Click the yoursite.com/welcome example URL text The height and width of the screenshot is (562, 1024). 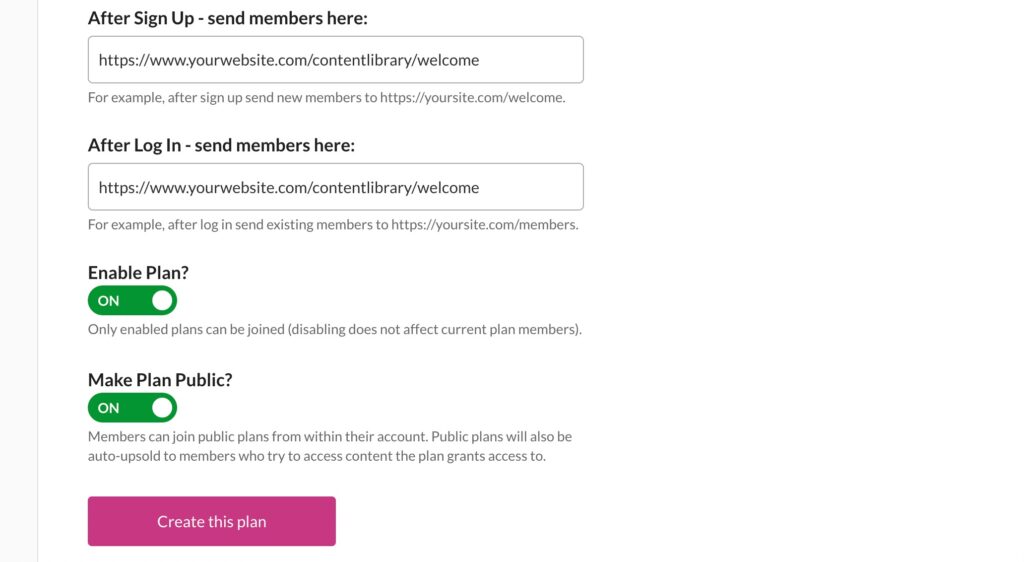(x=472, y=97)
